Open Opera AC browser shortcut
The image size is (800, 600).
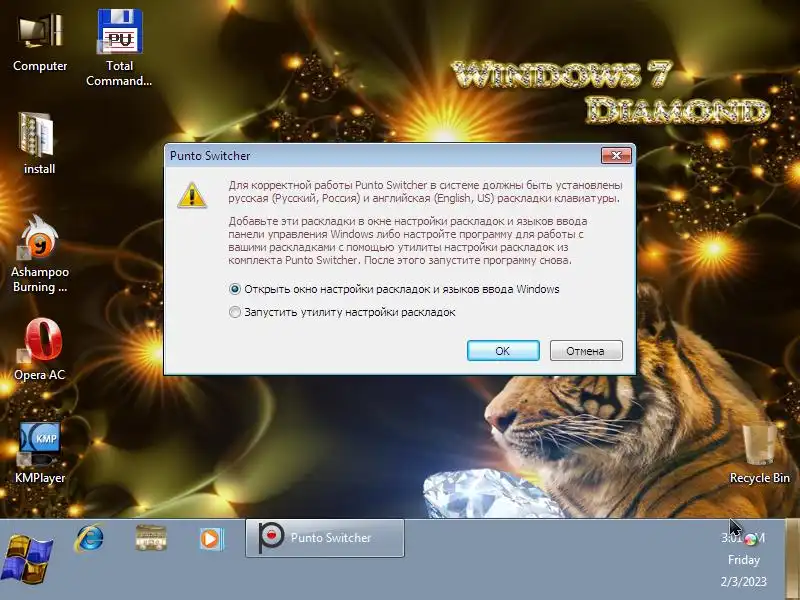point(40,349)
